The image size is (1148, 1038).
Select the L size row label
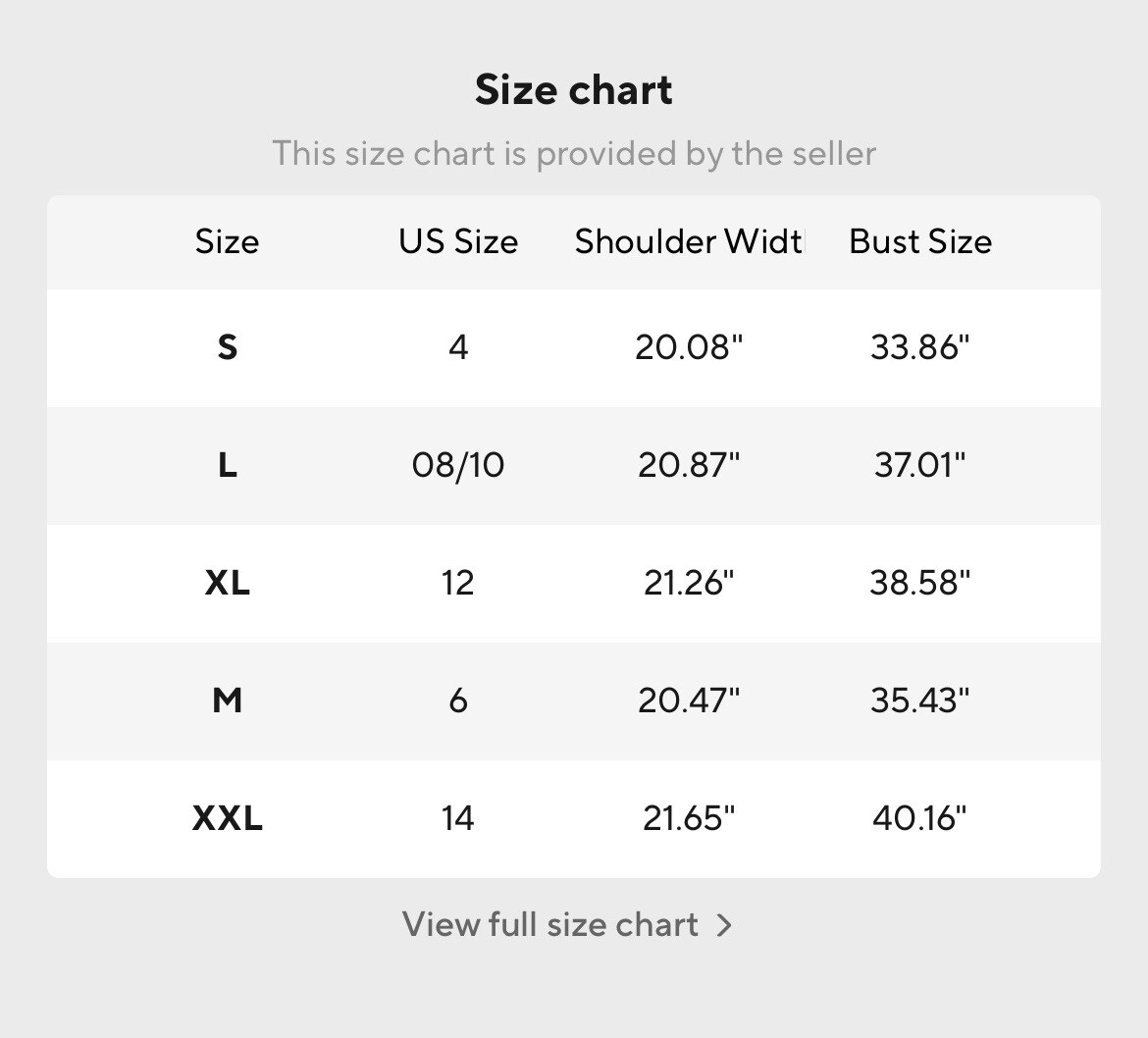click(x=227, y=465)
